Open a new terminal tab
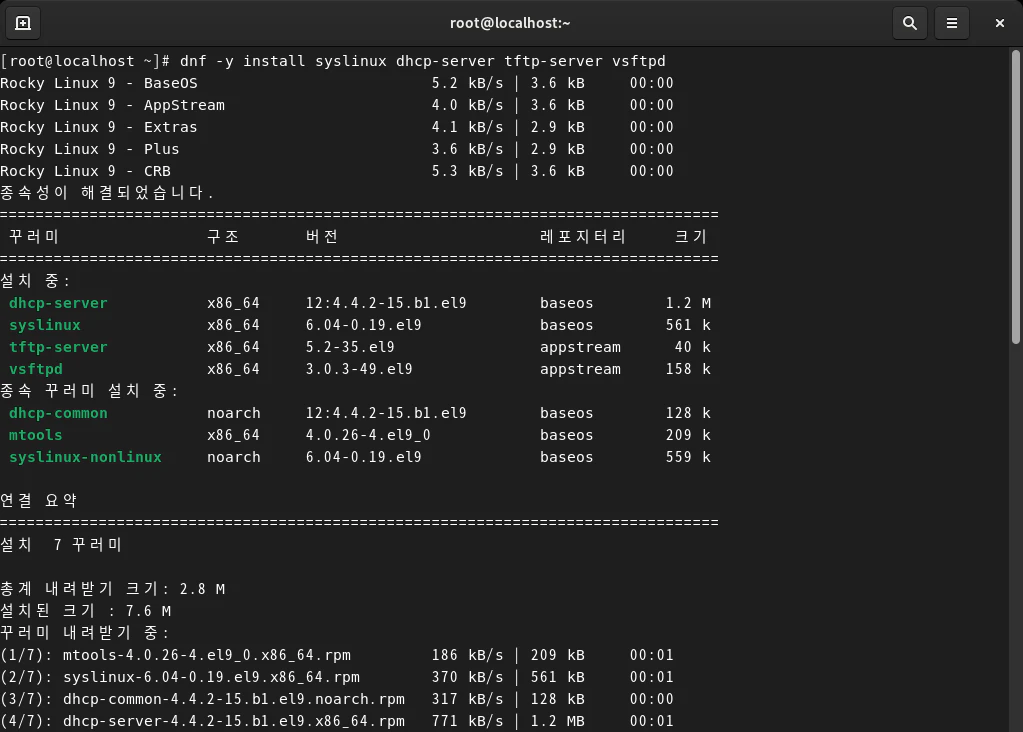The width and height of the screenshot is (1023, 732). click(x=23, y=23)
